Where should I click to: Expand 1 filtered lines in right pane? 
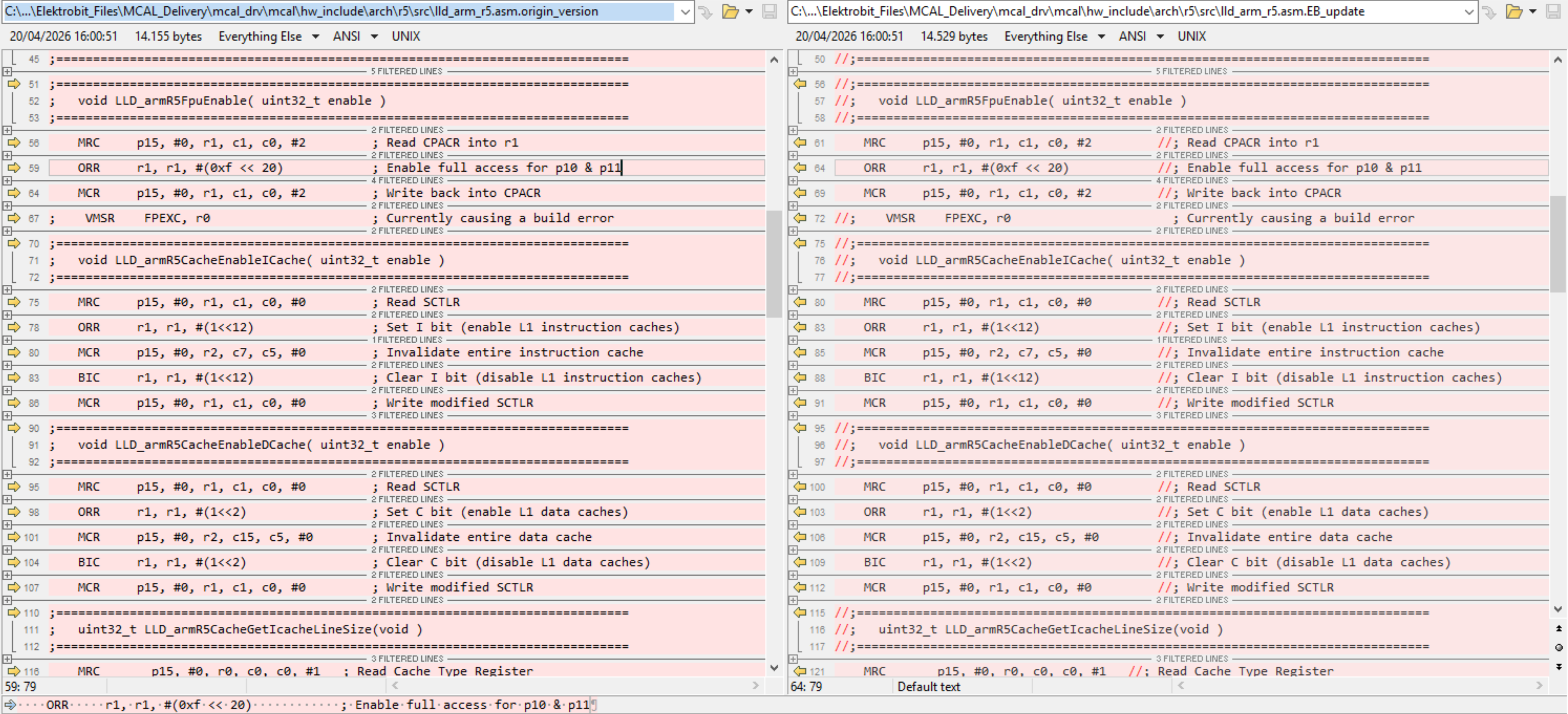(x=793, y=340)
